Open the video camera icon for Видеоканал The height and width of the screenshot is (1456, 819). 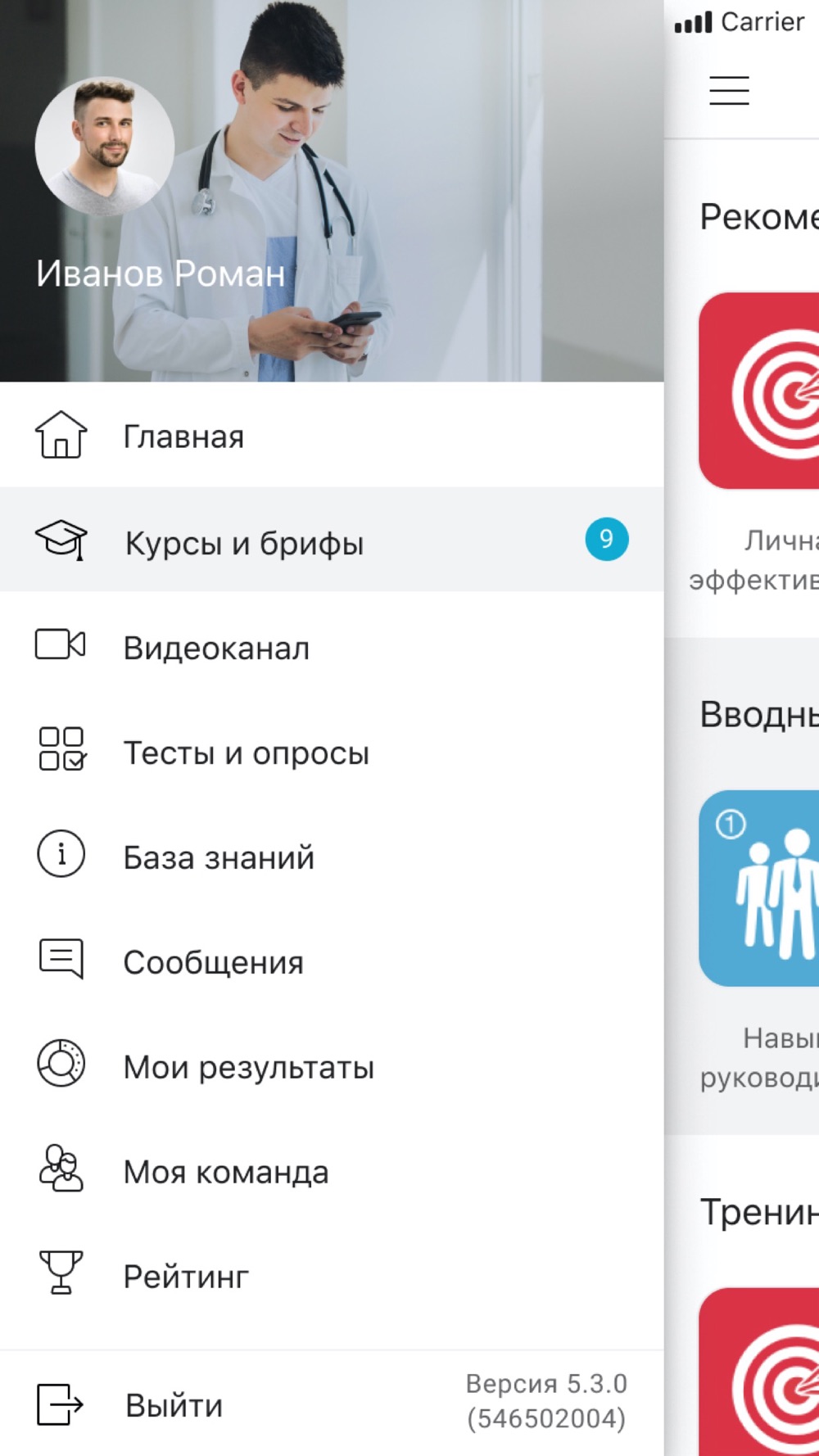click(x=61, y=644)
